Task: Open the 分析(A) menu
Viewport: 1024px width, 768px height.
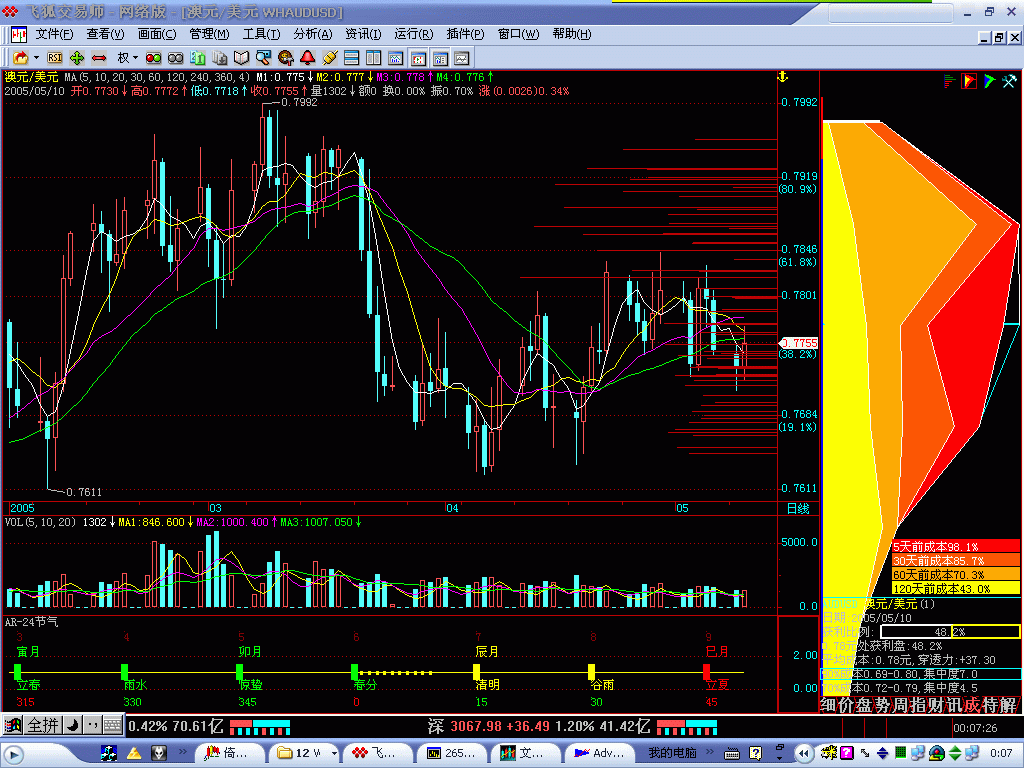Action: point(312,34)
